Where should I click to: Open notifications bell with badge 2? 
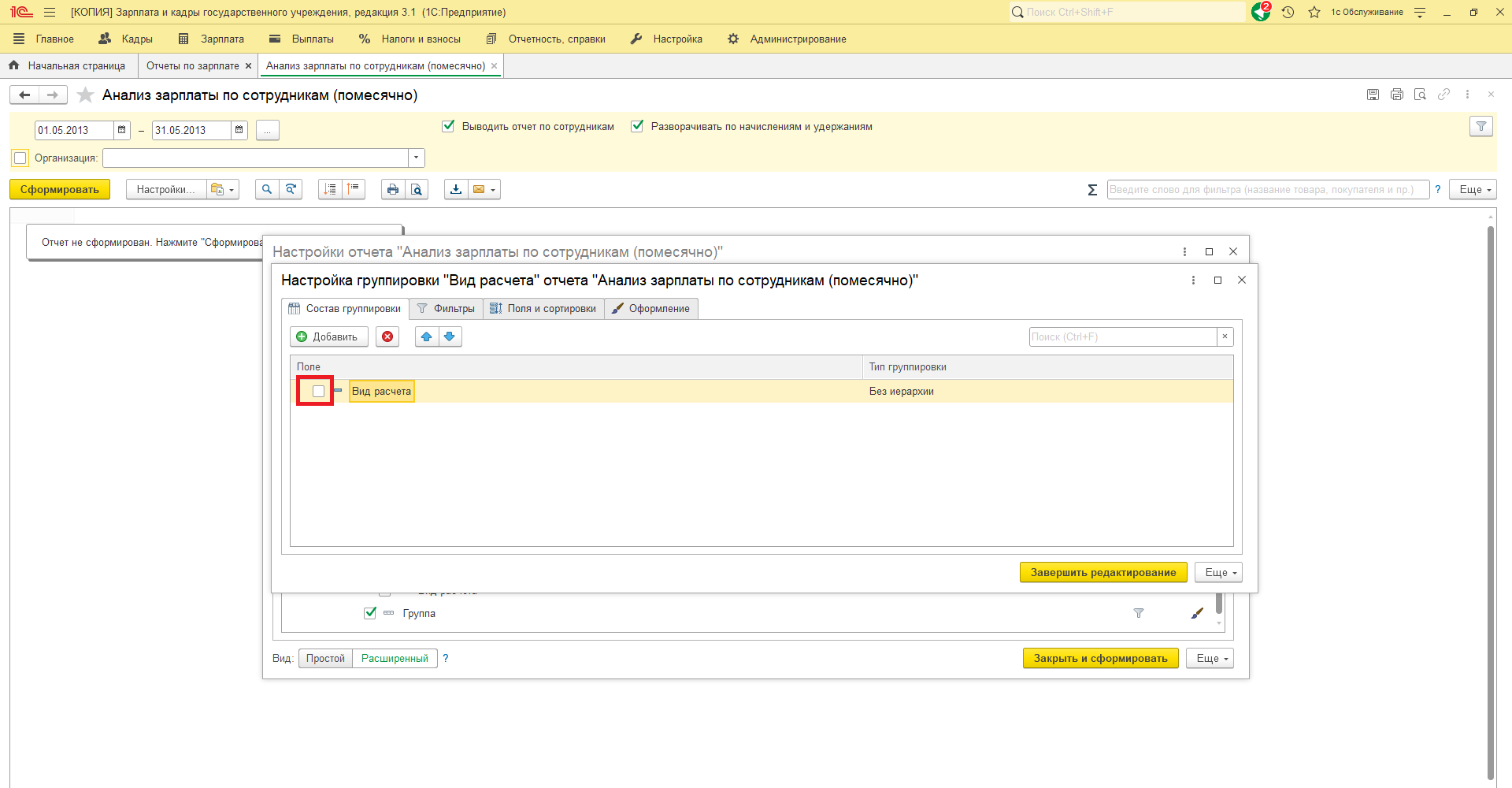coord(1261,12)
